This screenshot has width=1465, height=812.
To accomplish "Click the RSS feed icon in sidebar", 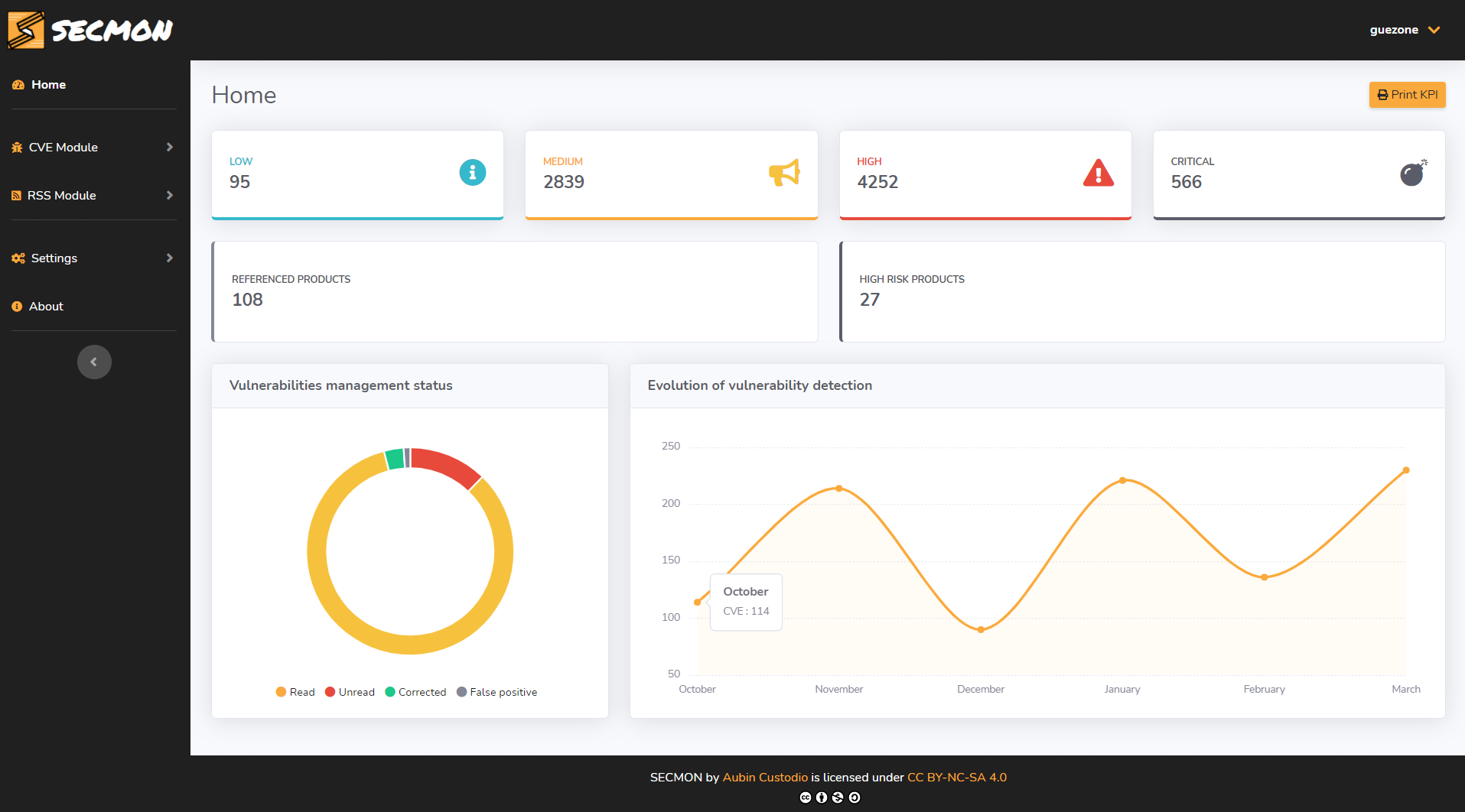I will click(x=16, y=195).
